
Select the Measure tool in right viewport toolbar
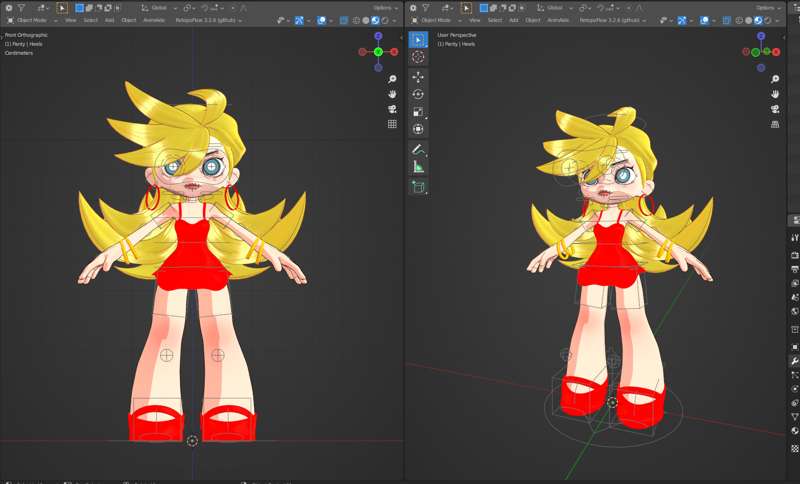(418, 167)
